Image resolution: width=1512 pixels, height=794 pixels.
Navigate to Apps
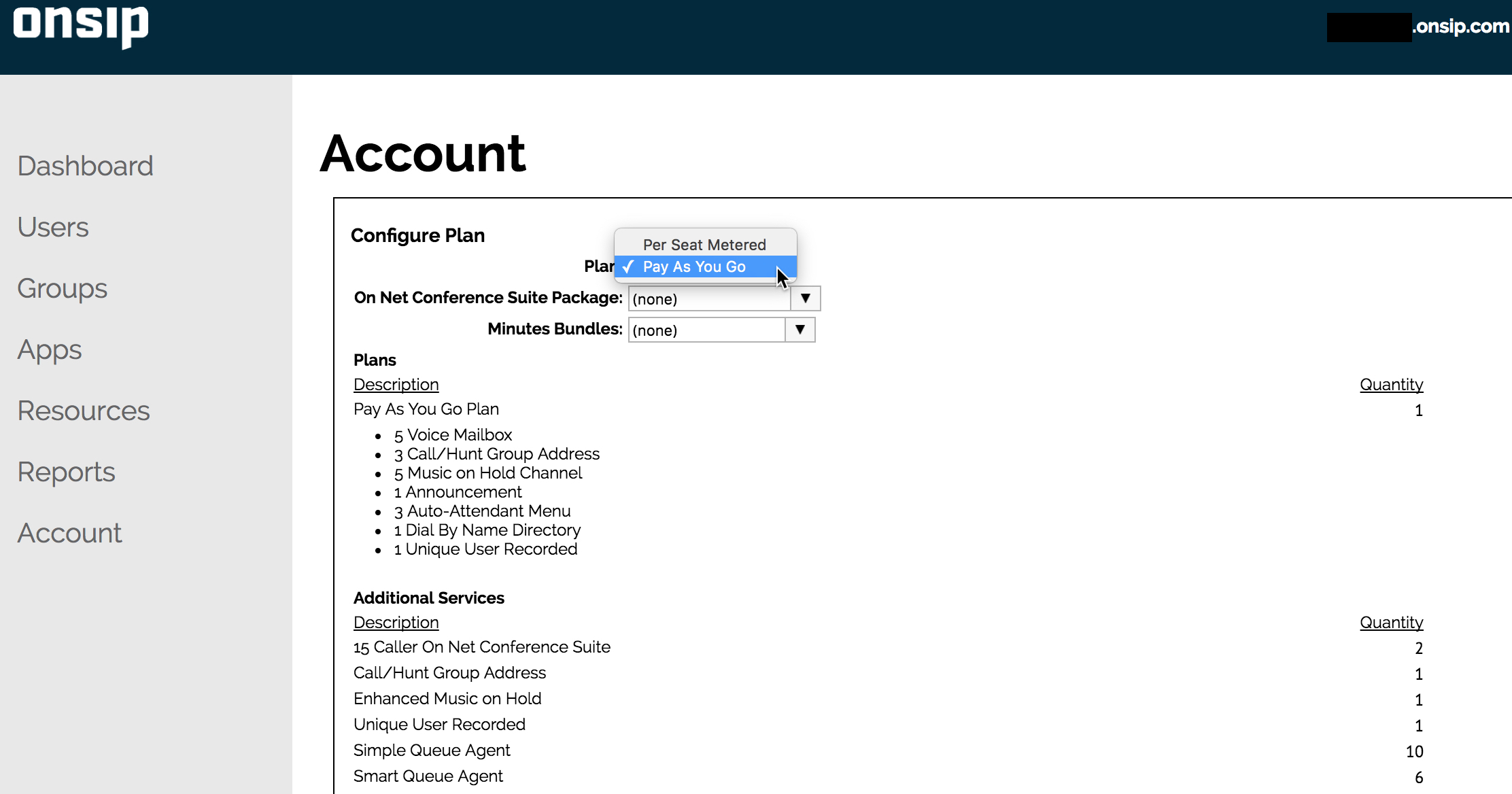click(50, 349)
